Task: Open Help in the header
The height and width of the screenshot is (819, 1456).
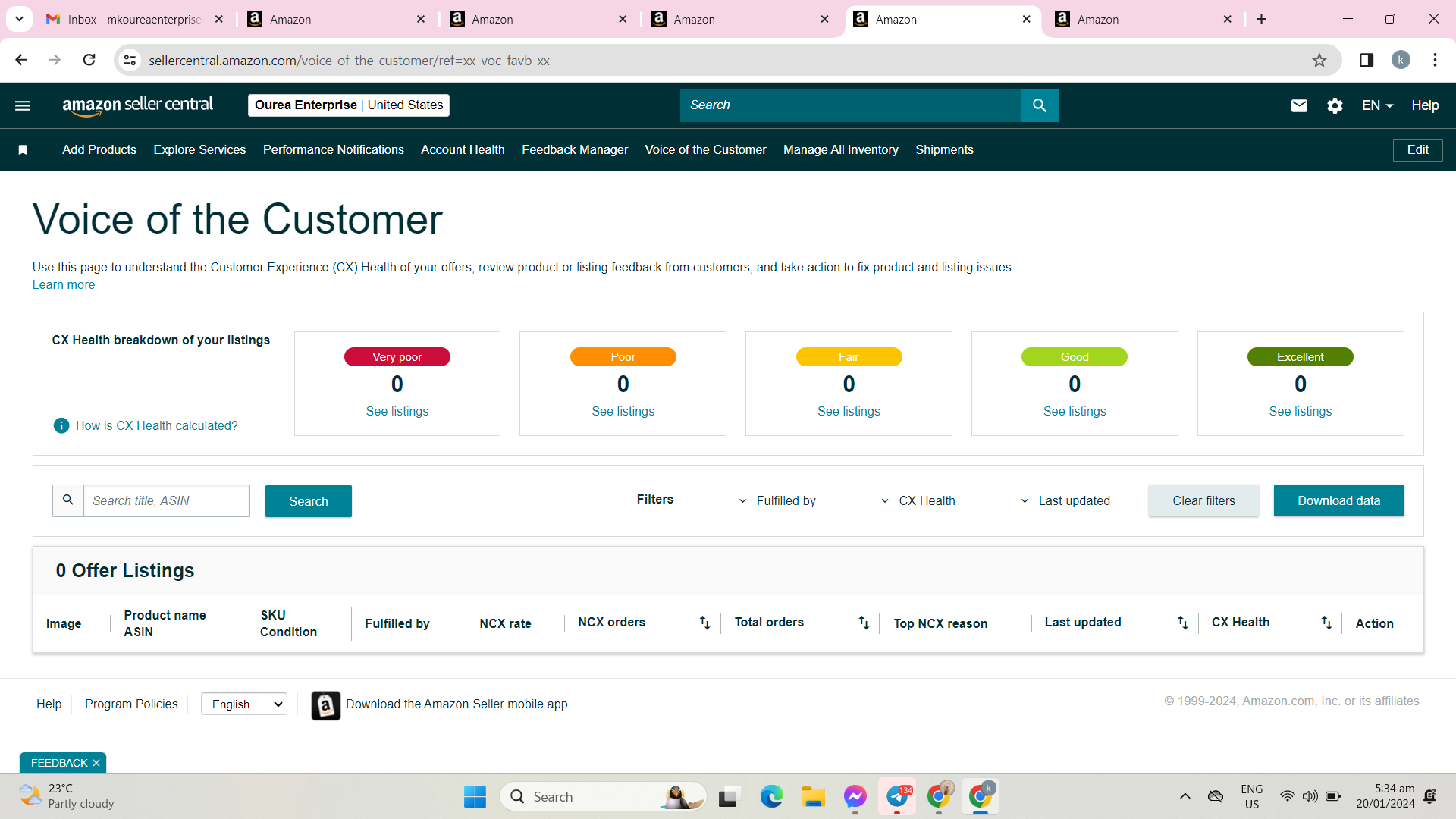Action: [1425, 105]
